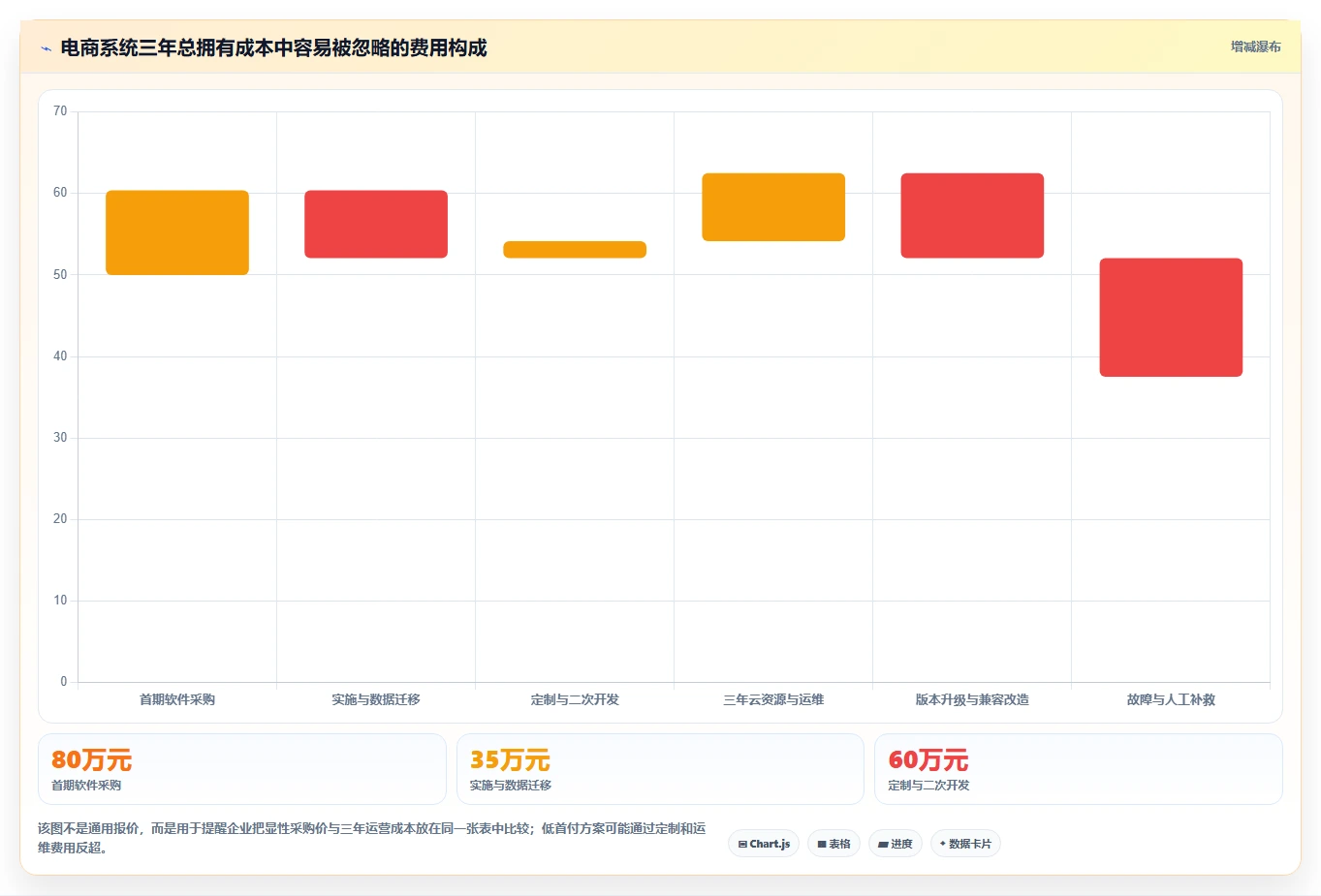Screen dimensions: 1321x896
Task: Click the x-axis label 故障与人工补救
Action: point(1171,699)
